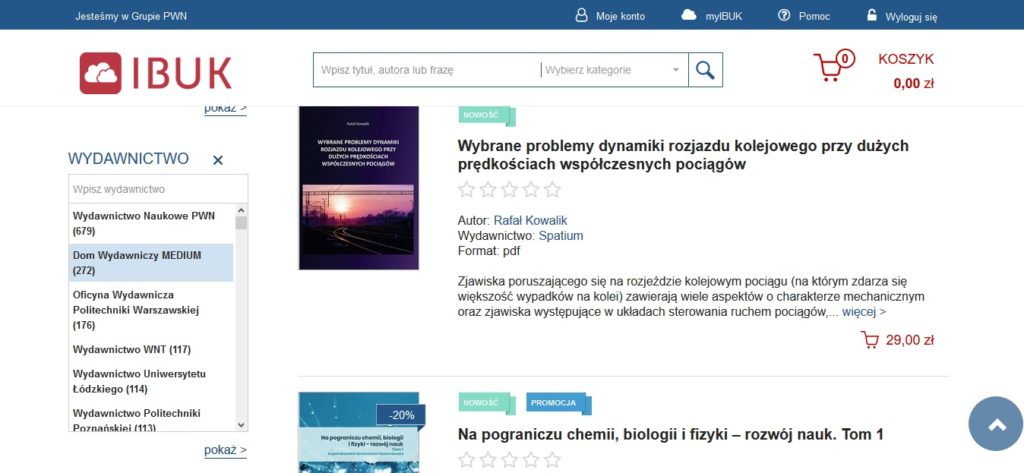Rate Na pograniczu chemii one star
The width and height of the screenshot is (1024, 473).
(x=466, y=460)
